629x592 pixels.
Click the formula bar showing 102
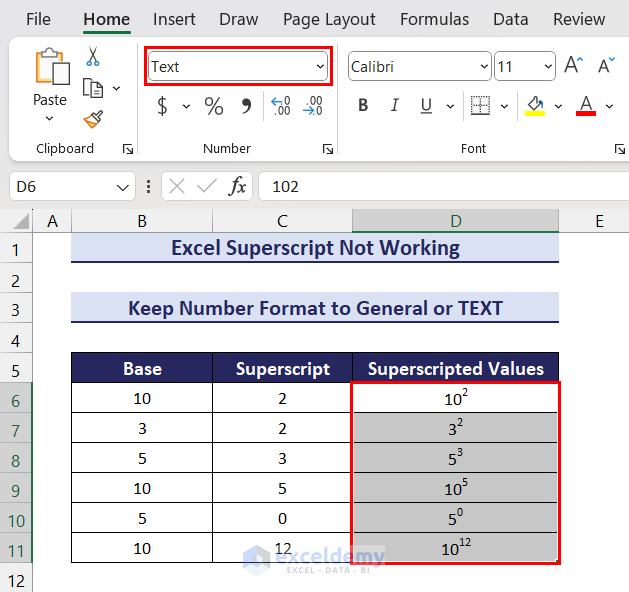pyautogui.click(x=444, y=187)
